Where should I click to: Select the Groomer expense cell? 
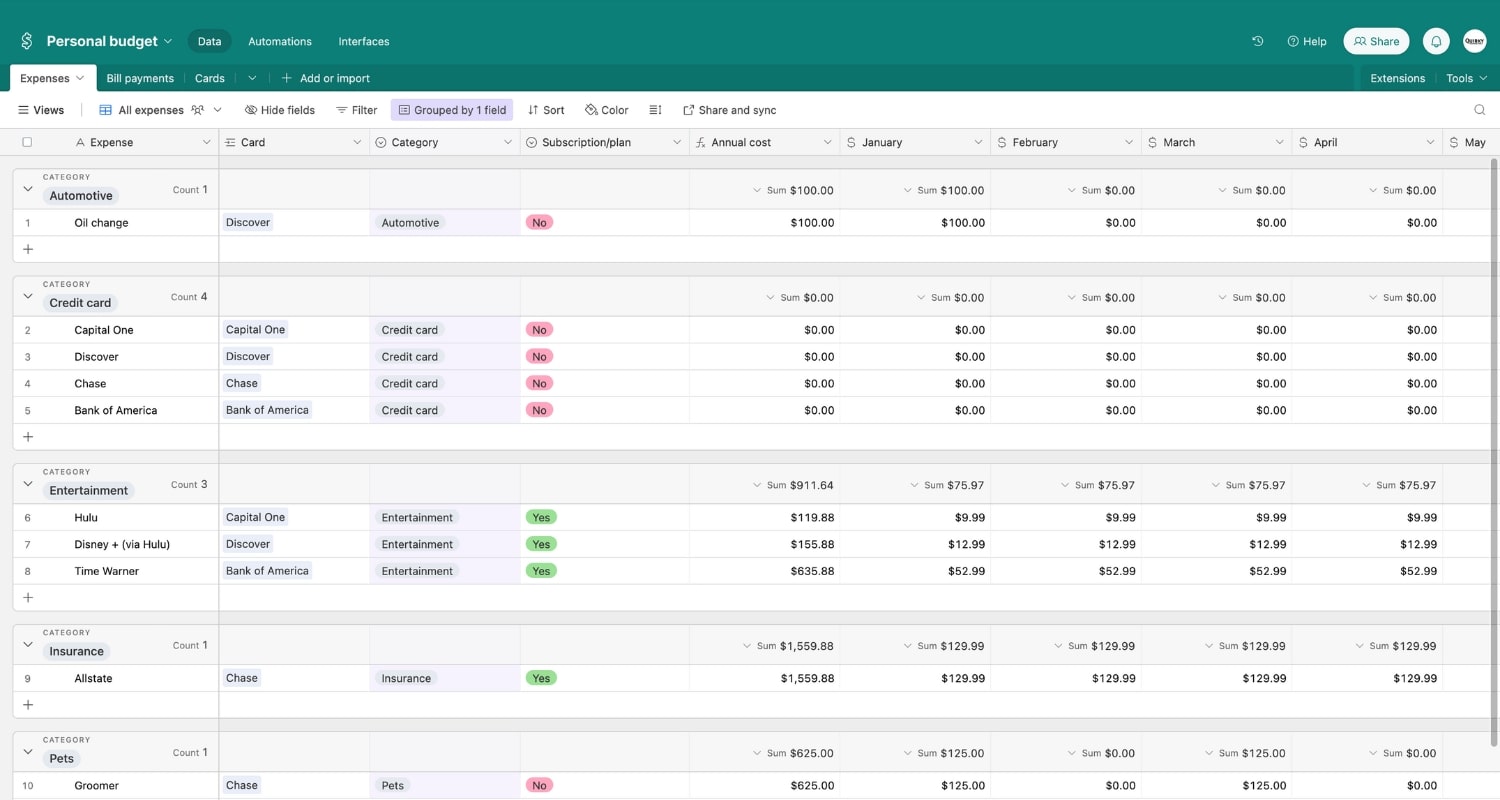(116, 785)
